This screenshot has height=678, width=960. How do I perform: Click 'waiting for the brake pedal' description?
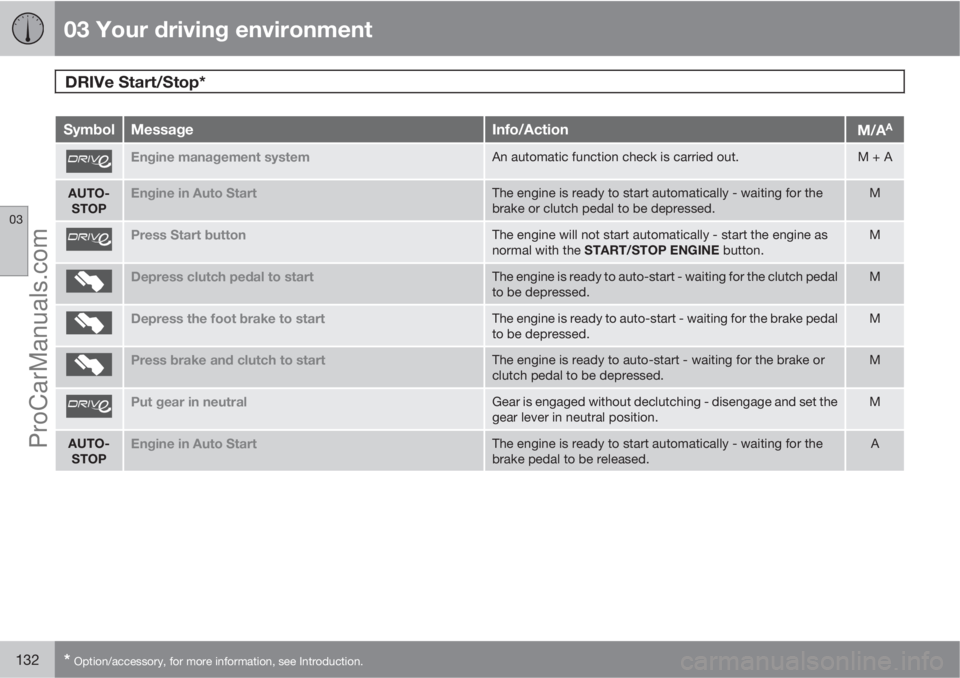[664, 326]
